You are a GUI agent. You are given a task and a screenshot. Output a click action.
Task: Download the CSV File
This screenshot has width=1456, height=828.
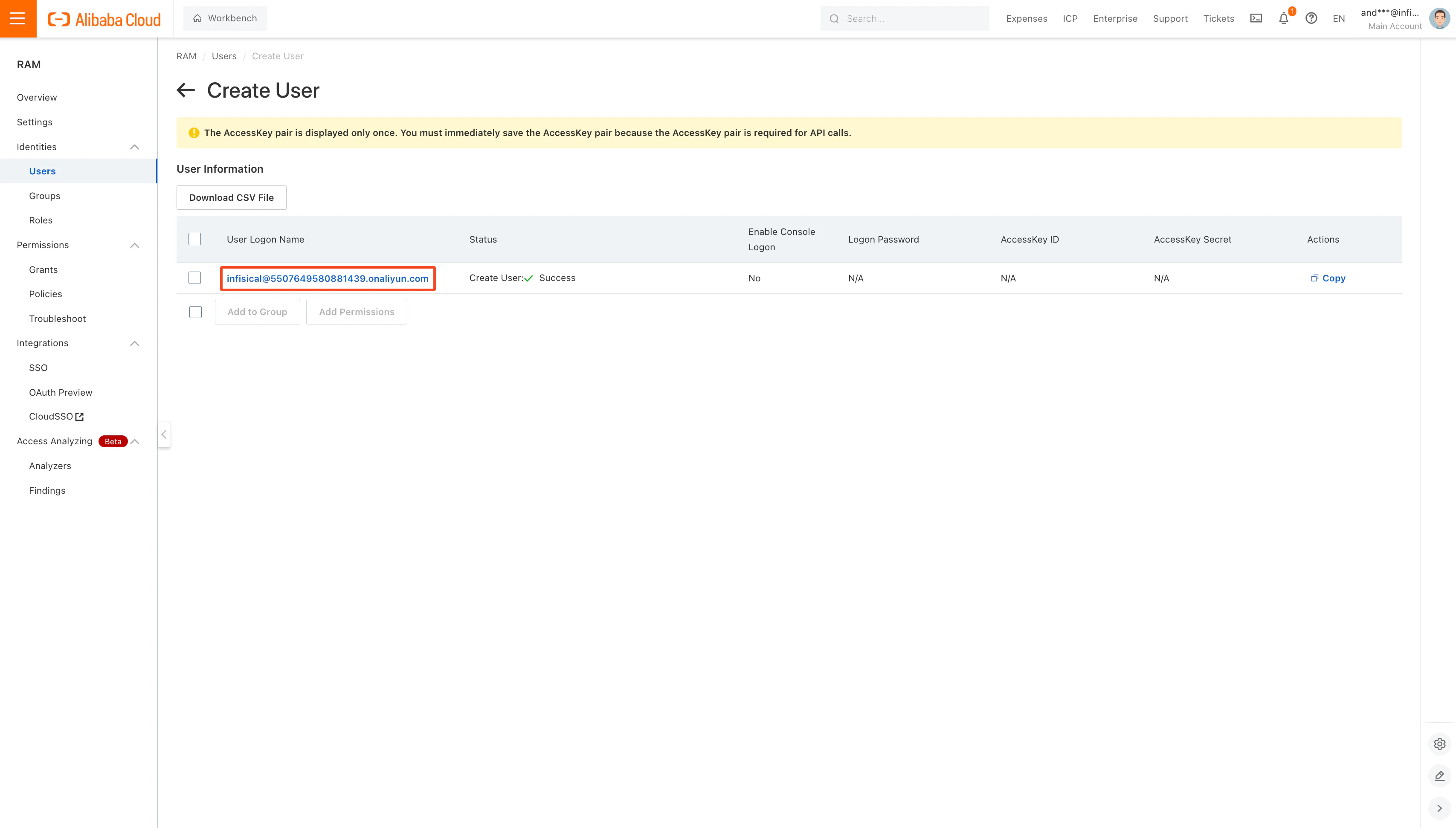point(232,197)
